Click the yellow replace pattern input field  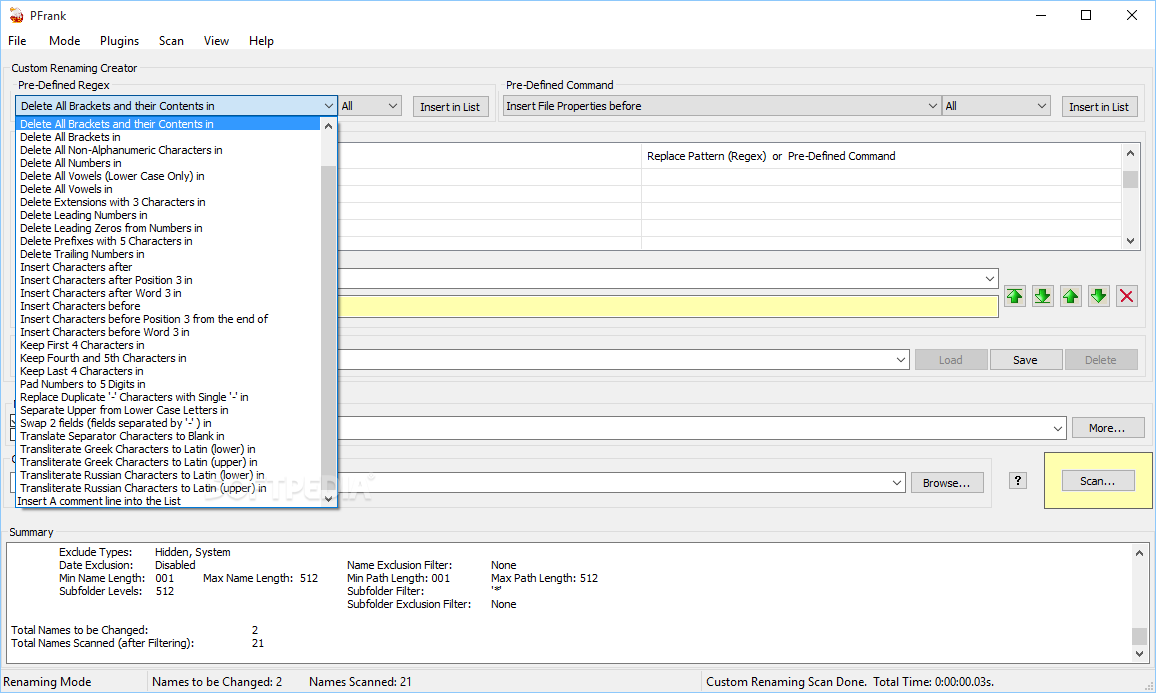pos(668,307)
